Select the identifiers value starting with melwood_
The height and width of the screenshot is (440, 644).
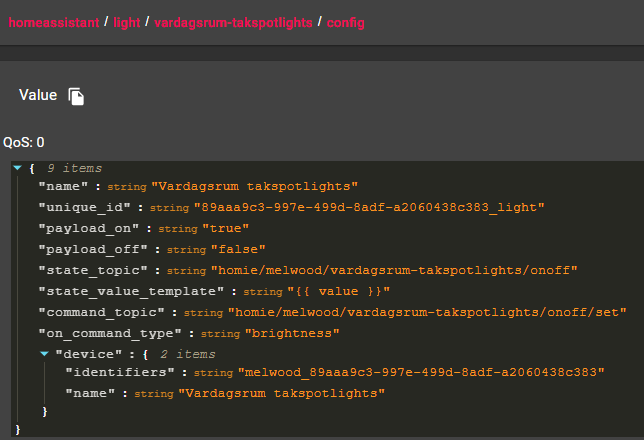[421, 373]
